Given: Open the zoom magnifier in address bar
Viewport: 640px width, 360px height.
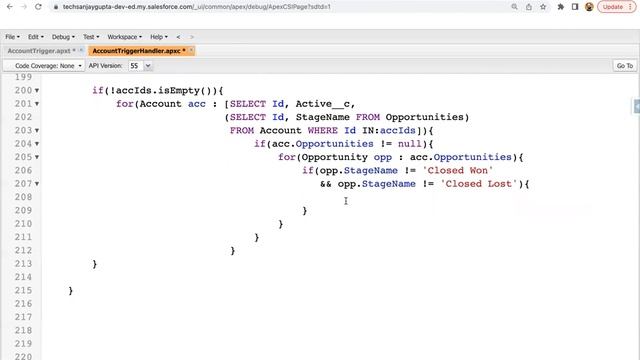Looking at the screenshot, I should [x=514, y=7].
